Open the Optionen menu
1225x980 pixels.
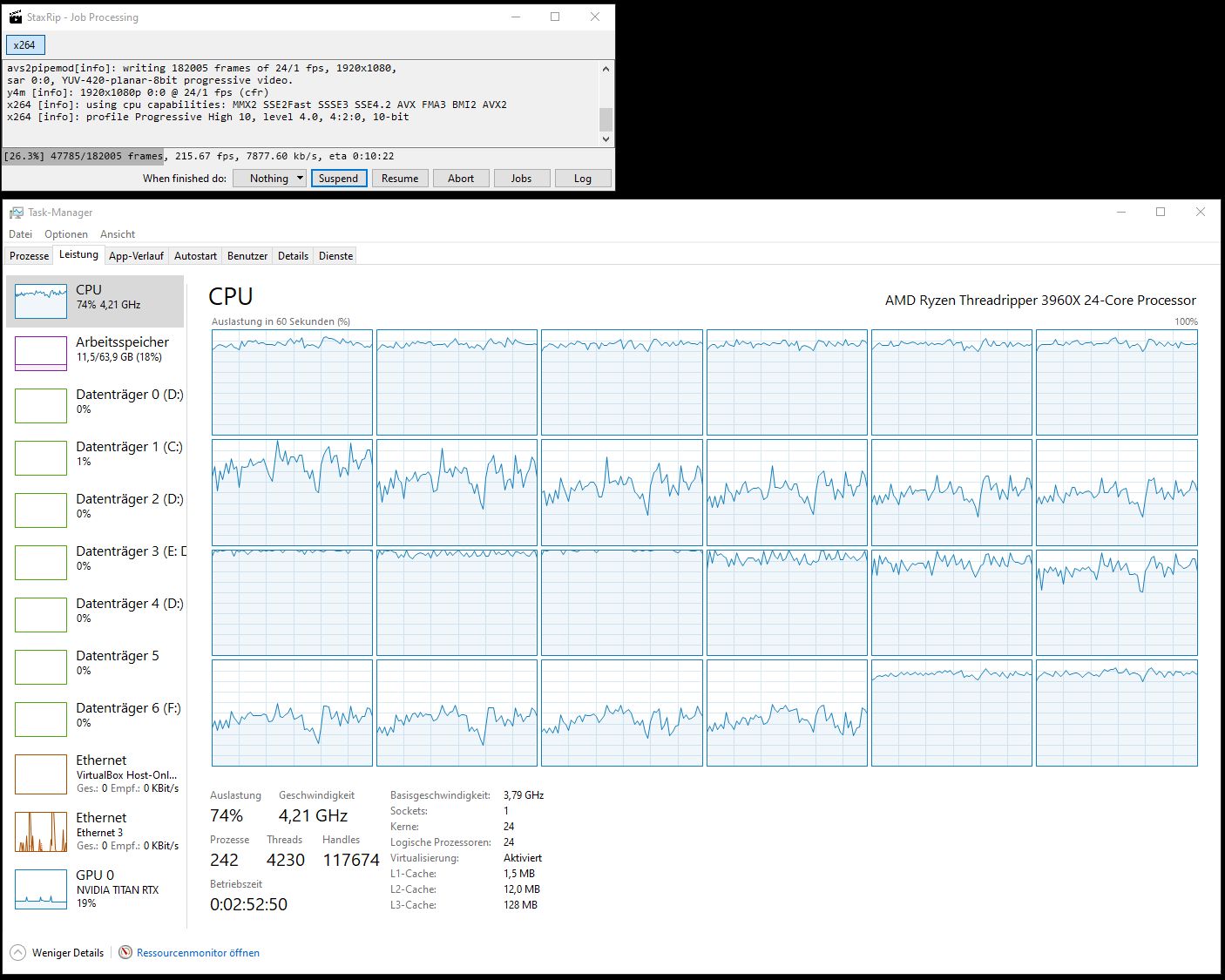66,234
